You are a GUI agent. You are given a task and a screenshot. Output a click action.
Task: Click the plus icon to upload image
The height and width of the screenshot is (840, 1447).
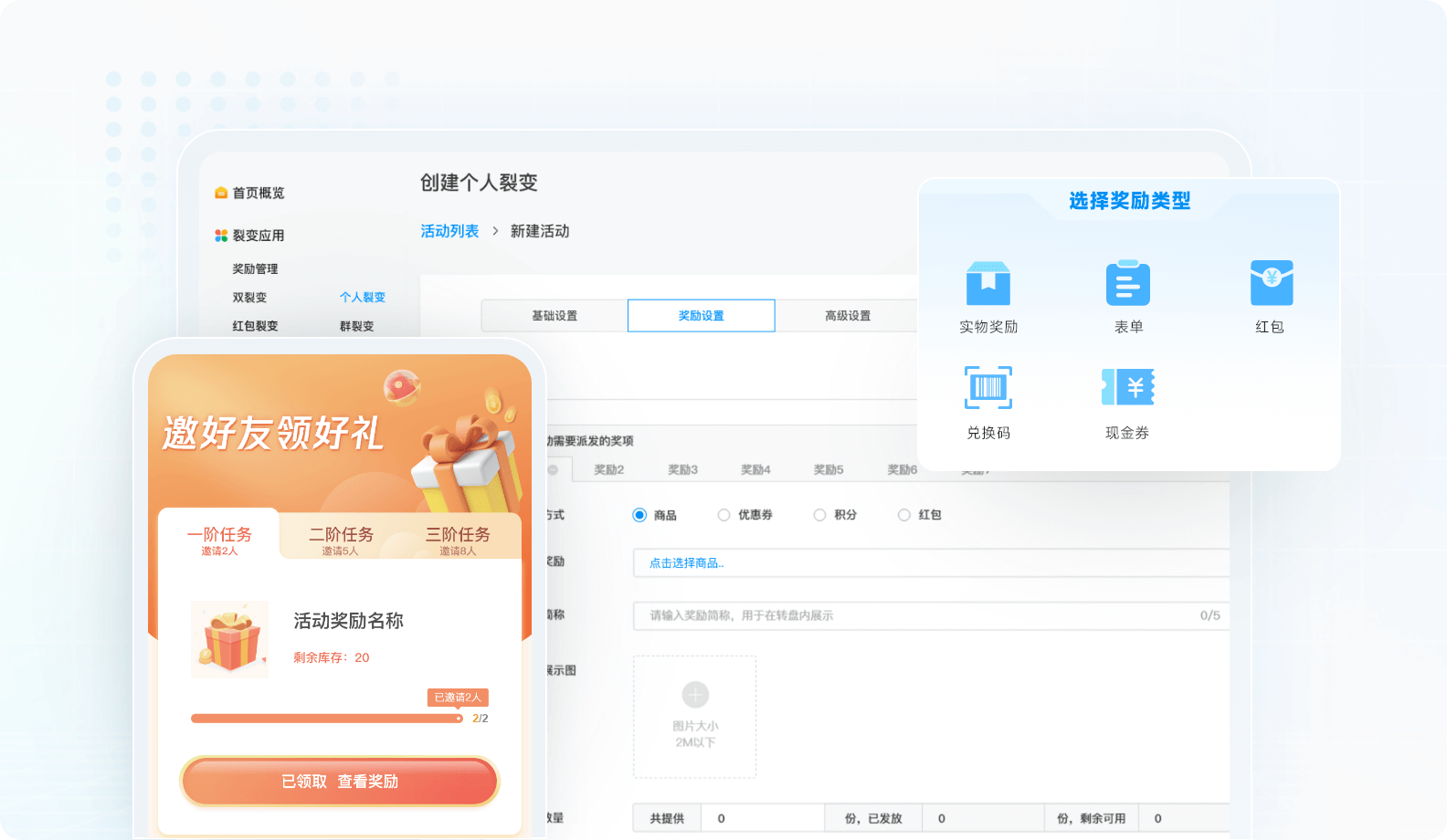pyautogui.click(x=695, y=695)
